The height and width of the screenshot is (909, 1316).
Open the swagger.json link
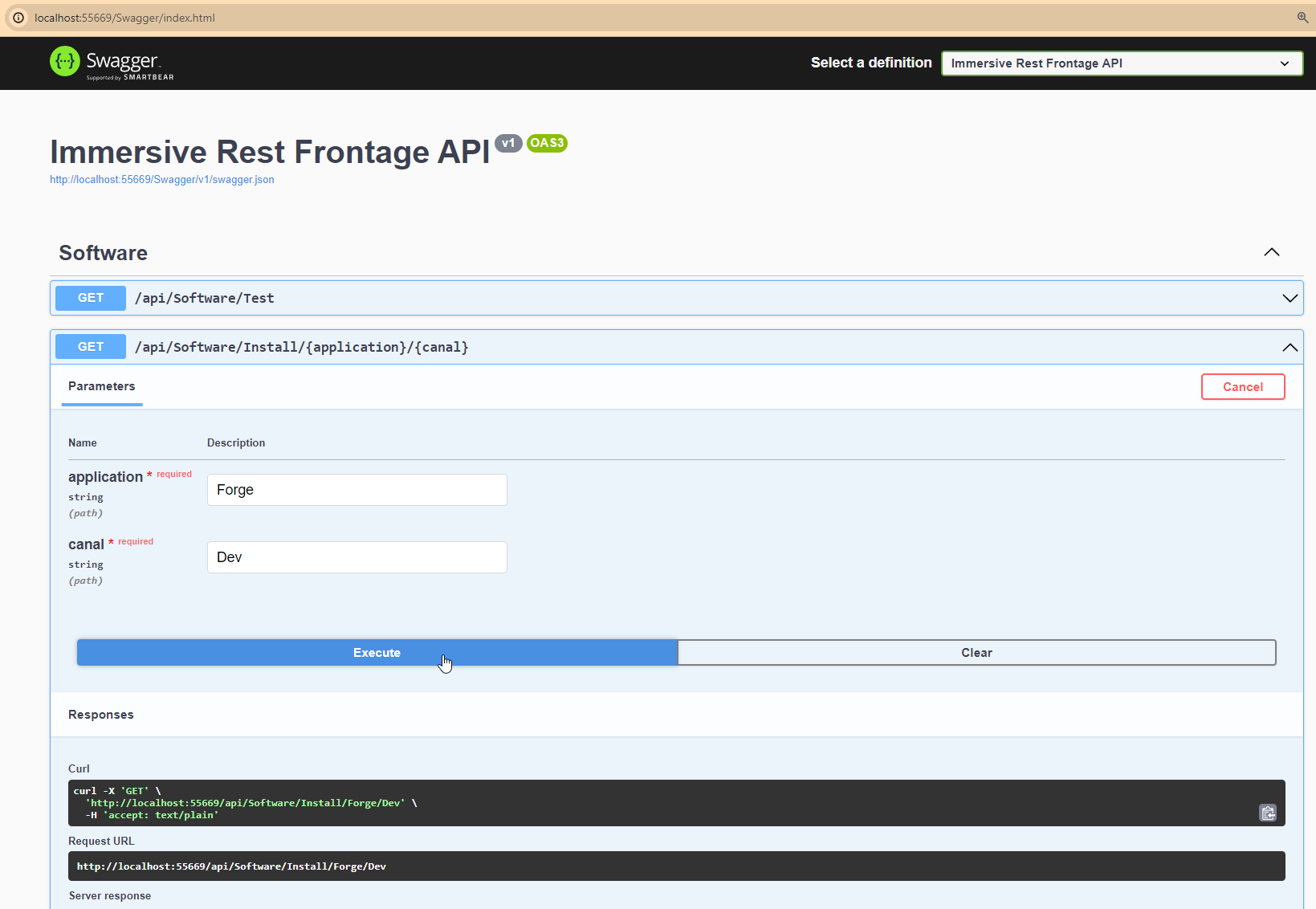[162, 180]
